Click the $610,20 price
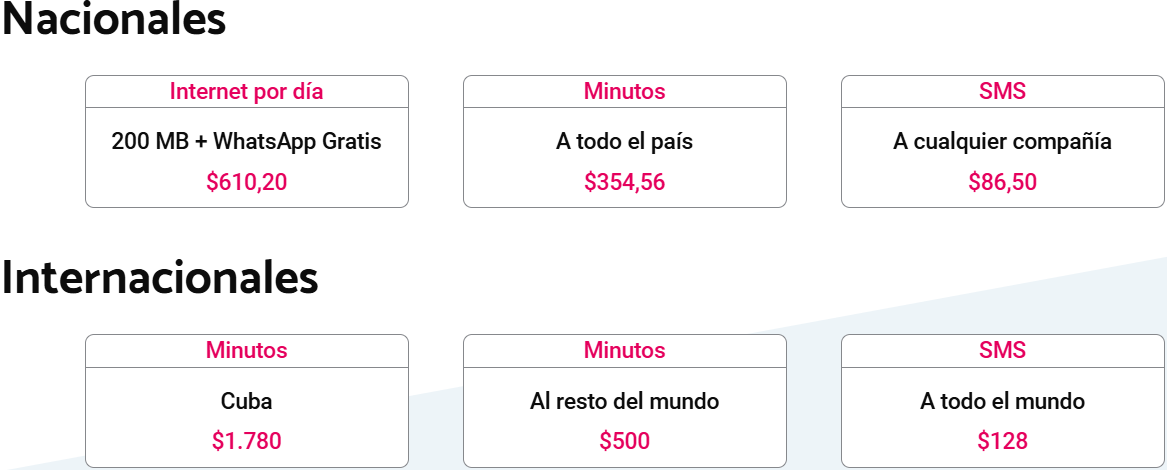1167x470 pixels. 246,182
